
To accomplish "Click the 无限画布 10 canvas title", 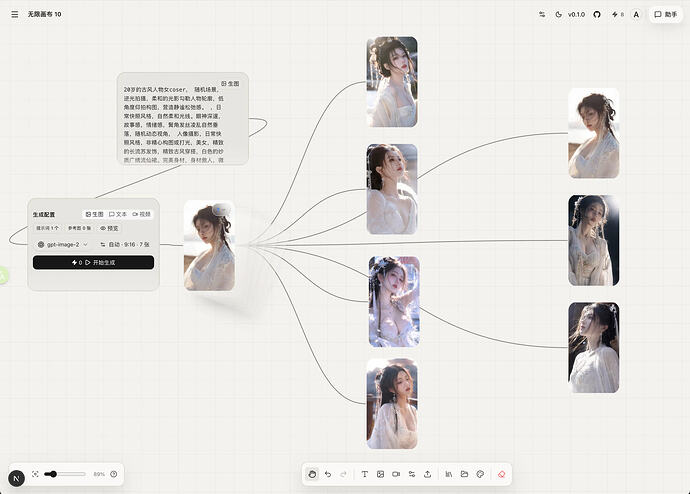I will [x=44, y=14].
